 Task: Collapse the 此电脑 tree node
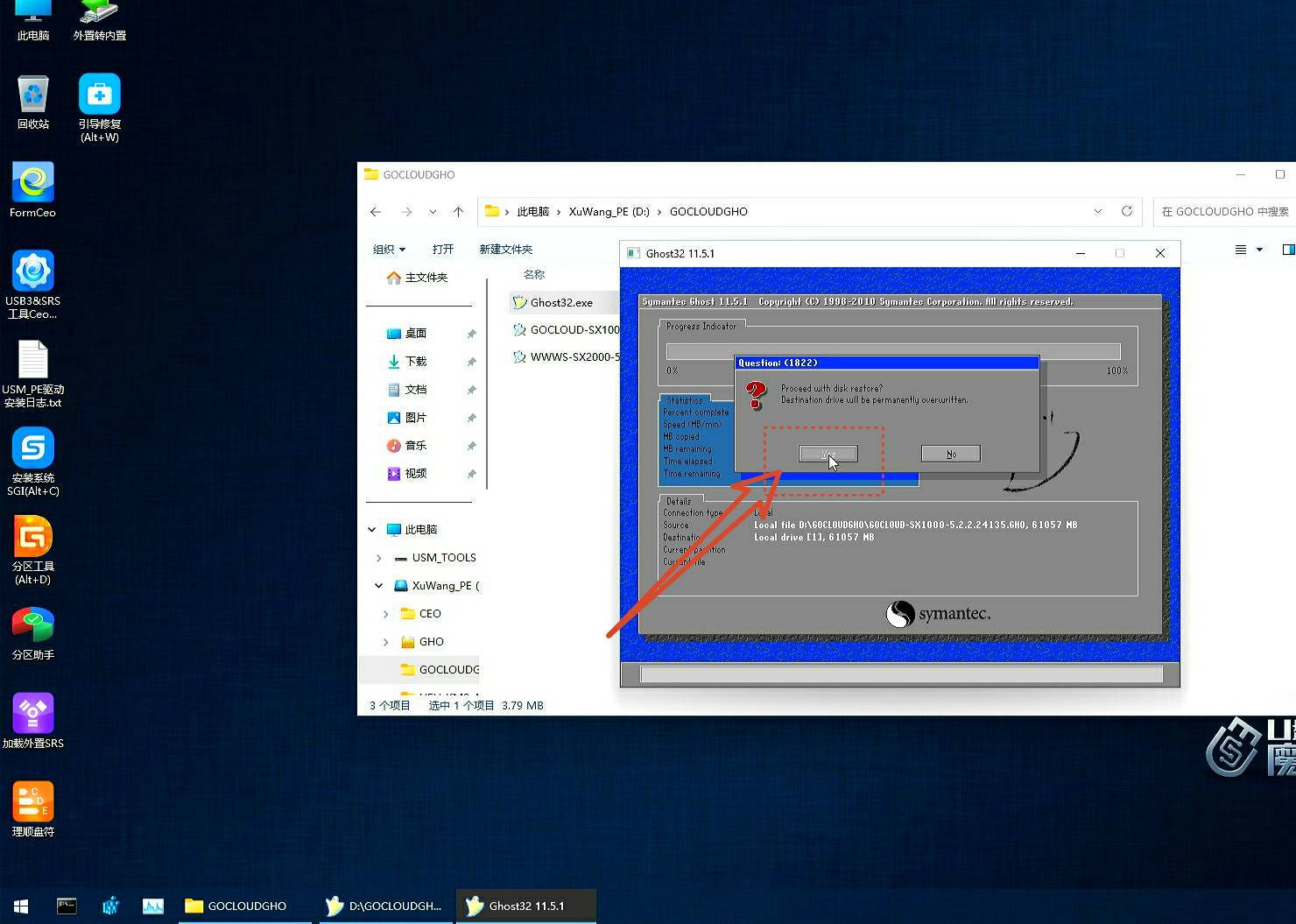(372, 530)
